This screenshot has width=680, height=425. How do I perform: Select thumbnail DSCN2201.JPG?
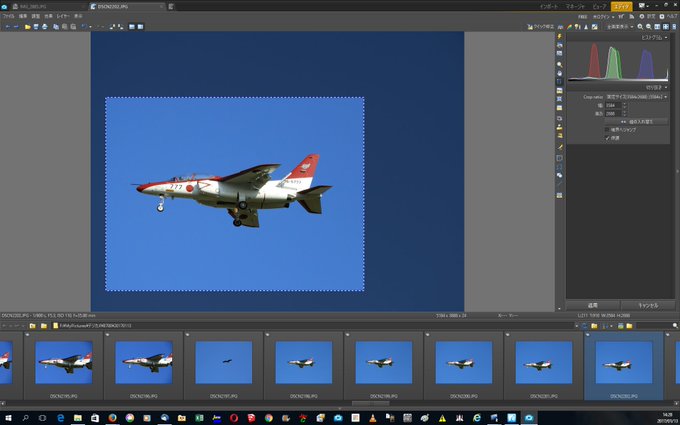(543, 366)
